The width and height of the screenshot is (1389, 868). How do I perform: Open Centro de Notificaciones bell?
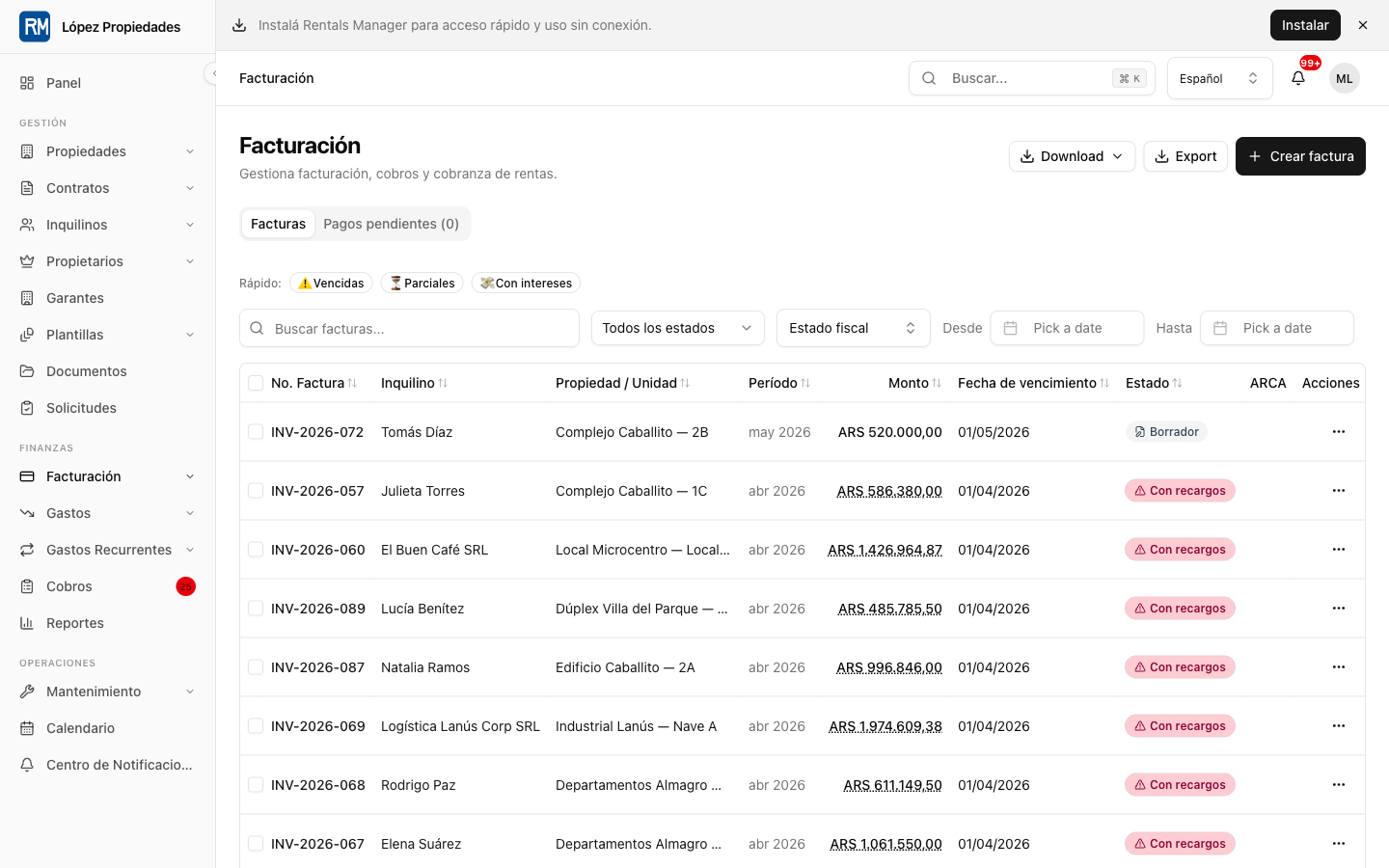point(27,765)
